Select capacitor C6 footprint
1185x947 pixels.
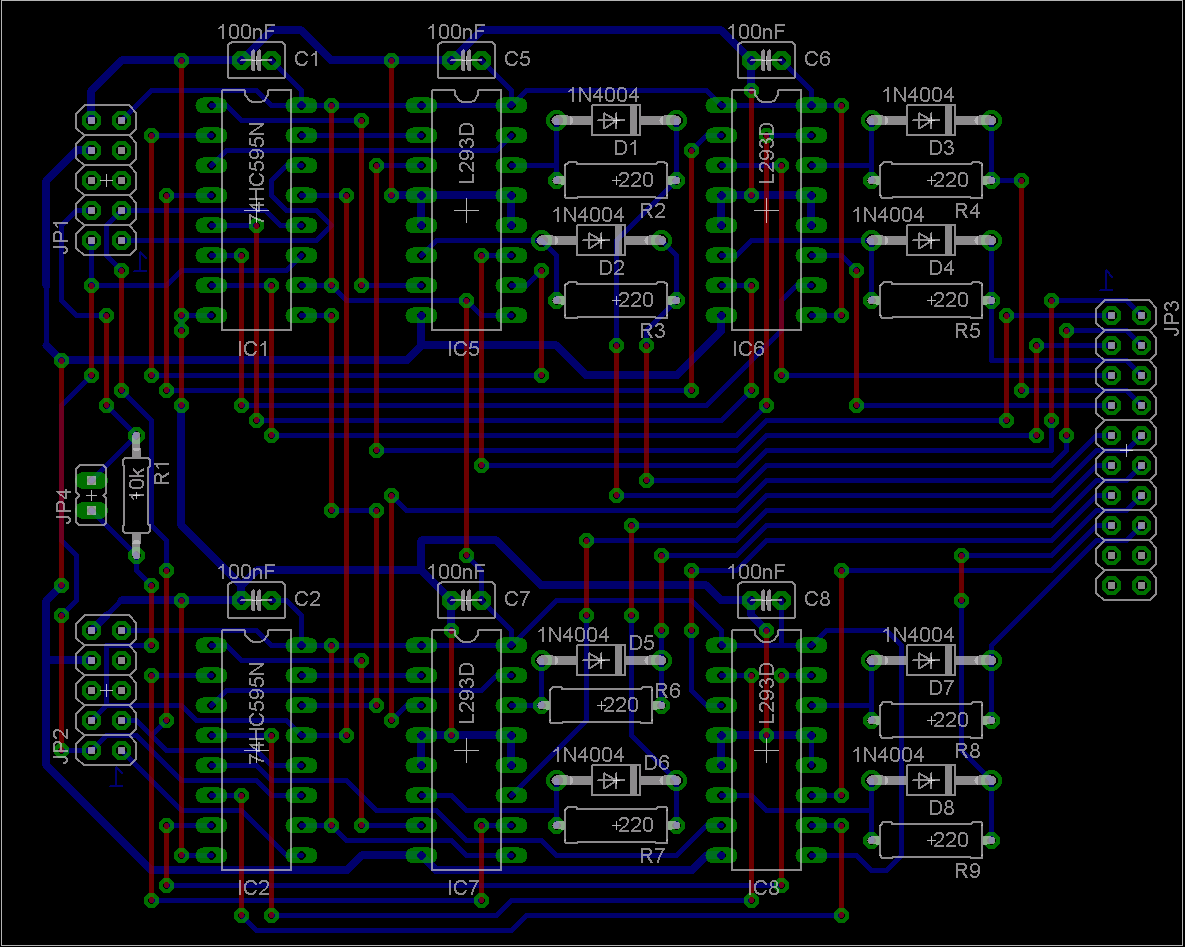click(766, 60)
